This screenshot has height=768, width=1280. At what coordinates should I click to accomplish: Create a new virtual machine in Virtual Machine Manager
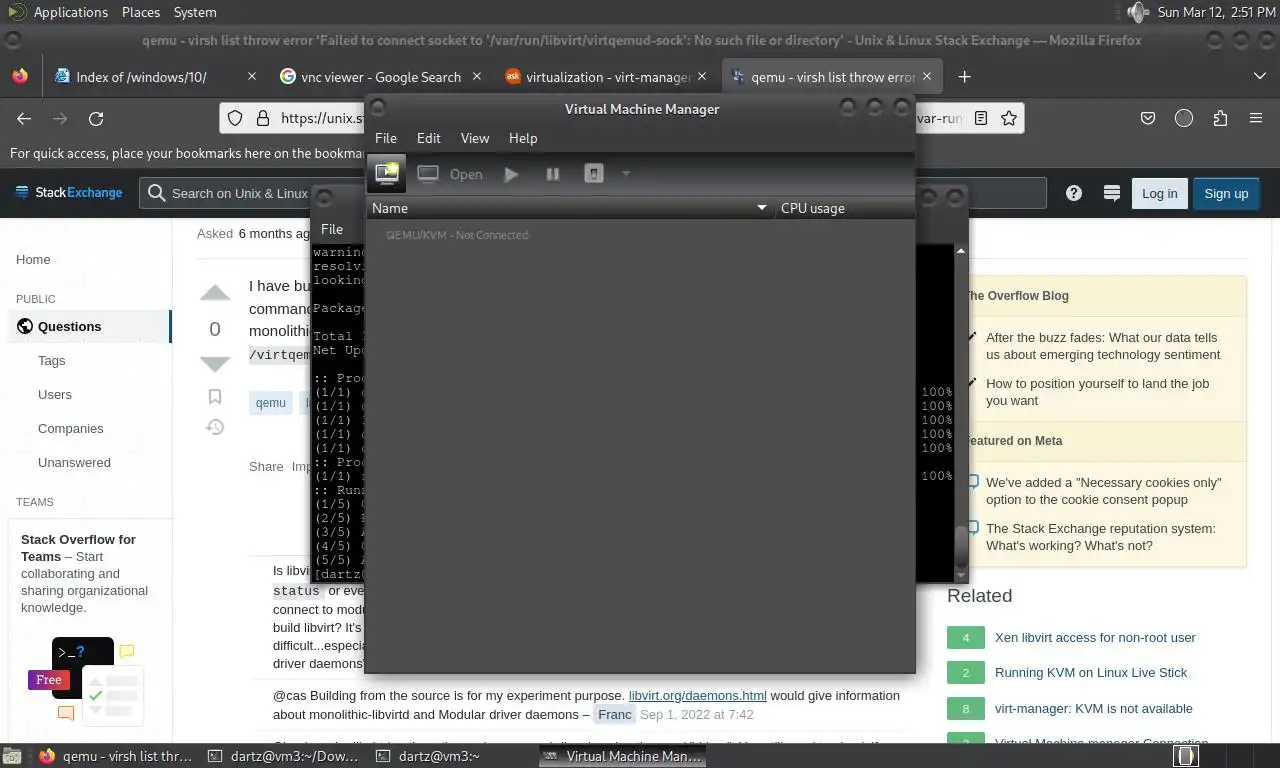[386, 174]
